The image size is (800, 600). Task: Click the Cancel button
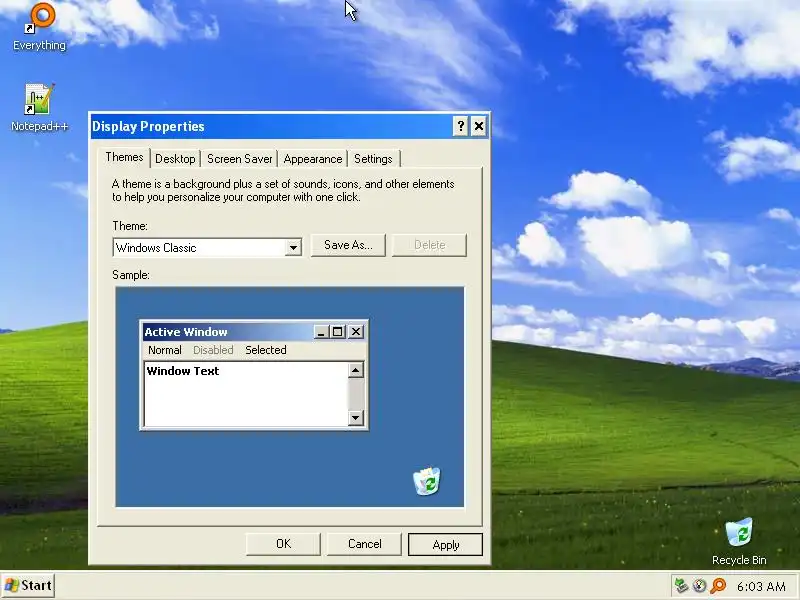point(364,544)
